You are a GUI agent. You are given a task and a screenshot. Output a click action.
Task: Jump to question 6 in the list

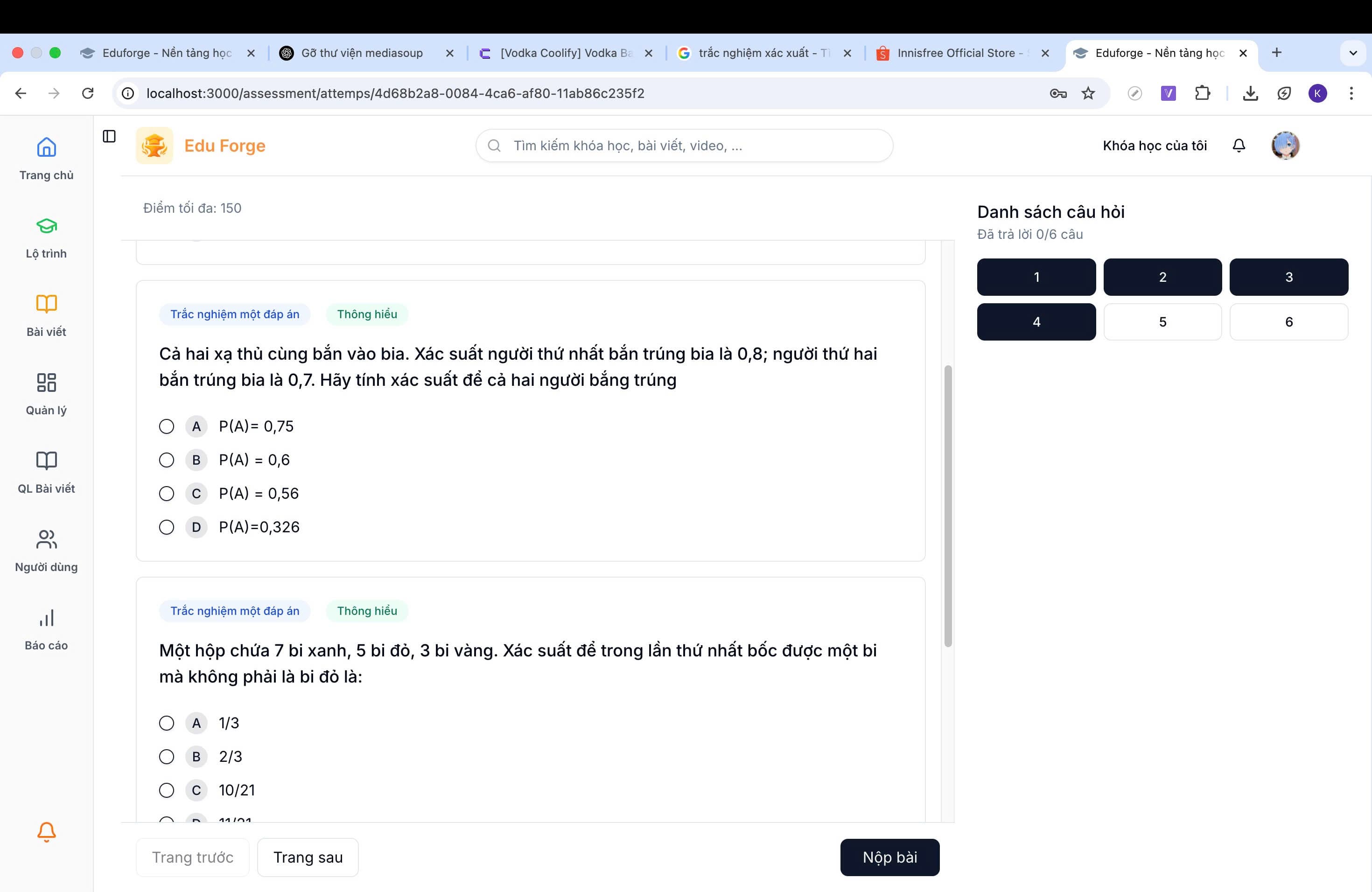click(x=1288, y=322)
